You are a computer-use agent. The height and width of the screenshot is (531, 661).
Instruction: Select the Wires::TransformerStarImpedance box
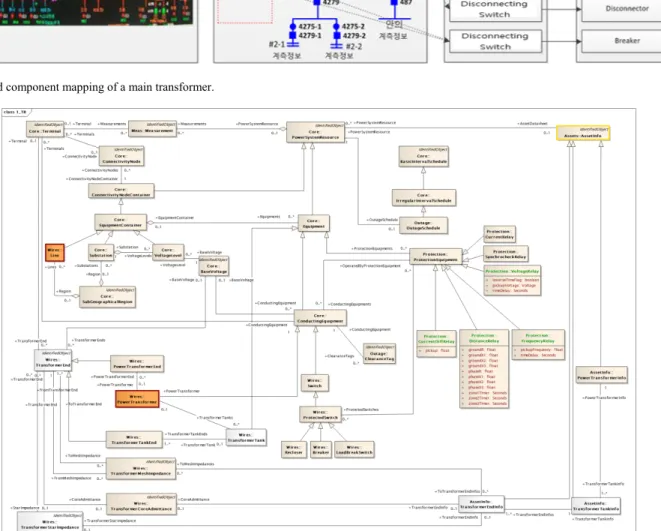[50, 522]
